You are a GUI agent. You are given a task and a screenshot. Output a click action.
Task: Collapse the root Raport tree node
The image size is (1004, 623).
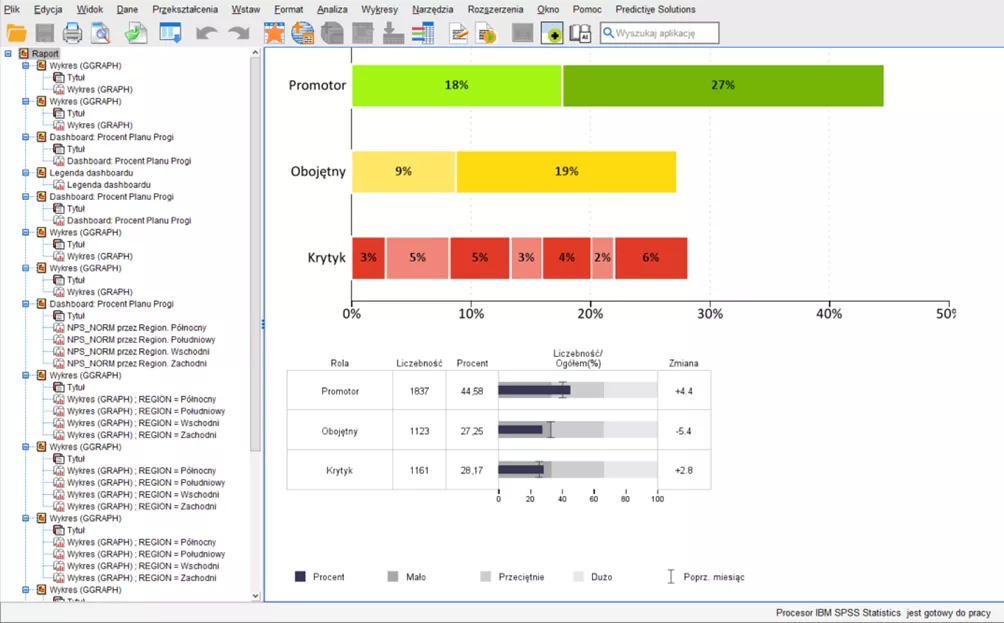[x=9, y=54]
